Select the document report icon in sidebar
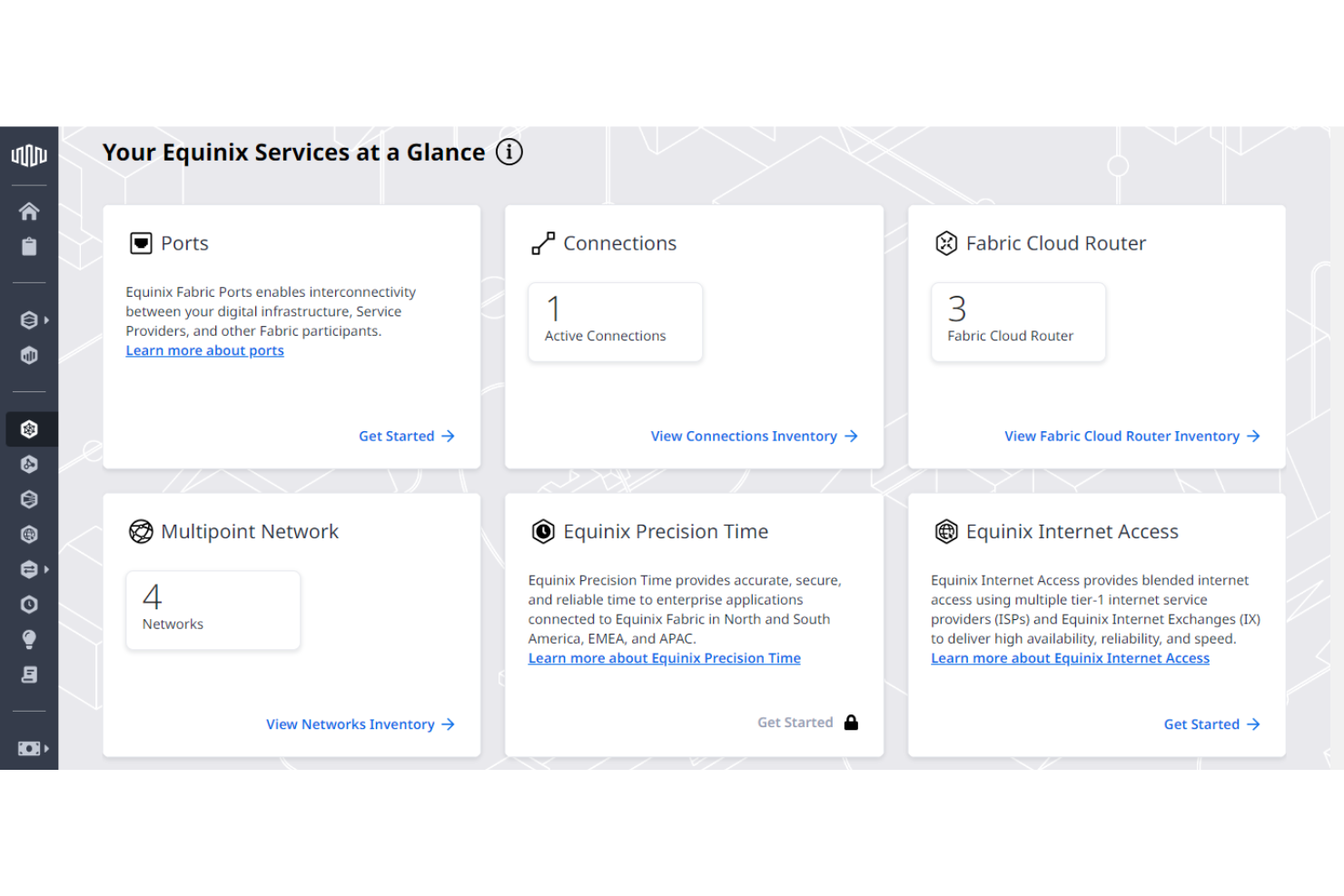This screenshot has width=1344, height=896. [29, 674]
